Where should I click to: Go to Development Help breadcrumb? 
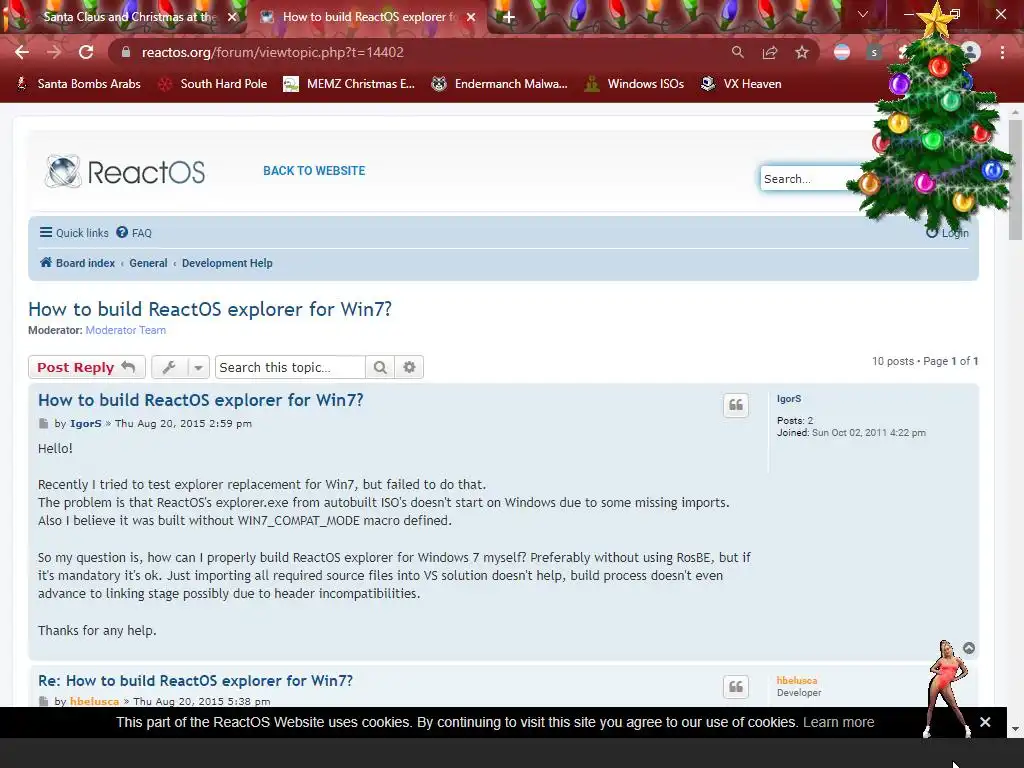[x=227, y=263]
